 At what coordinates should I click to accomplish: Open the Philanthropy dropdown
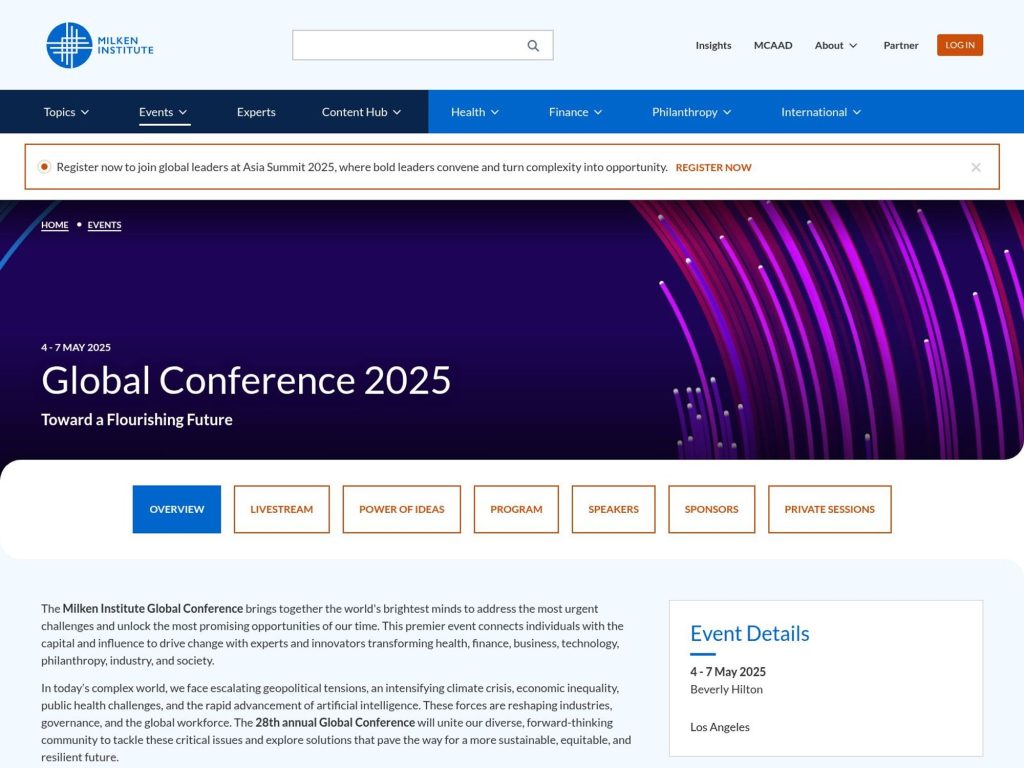click(691, 112)
